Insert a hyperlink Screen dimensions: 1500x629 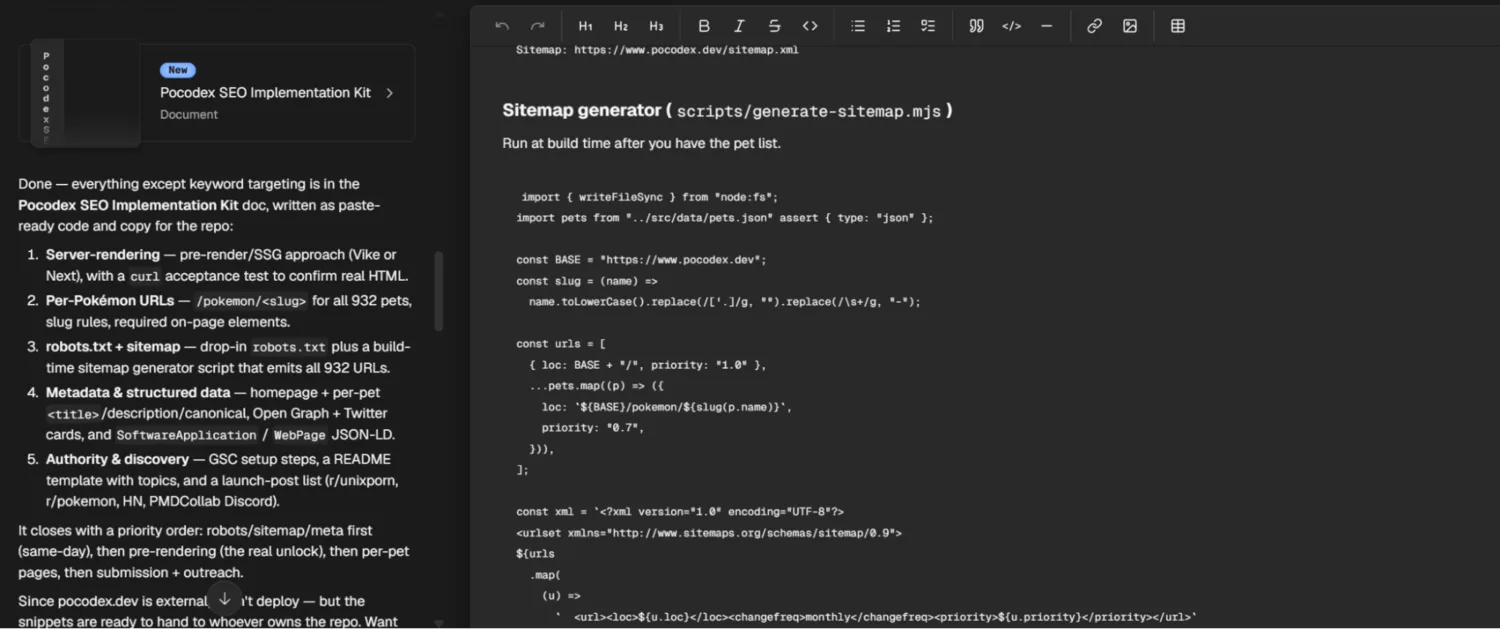pyautogui.click(x=1094, y=26)
